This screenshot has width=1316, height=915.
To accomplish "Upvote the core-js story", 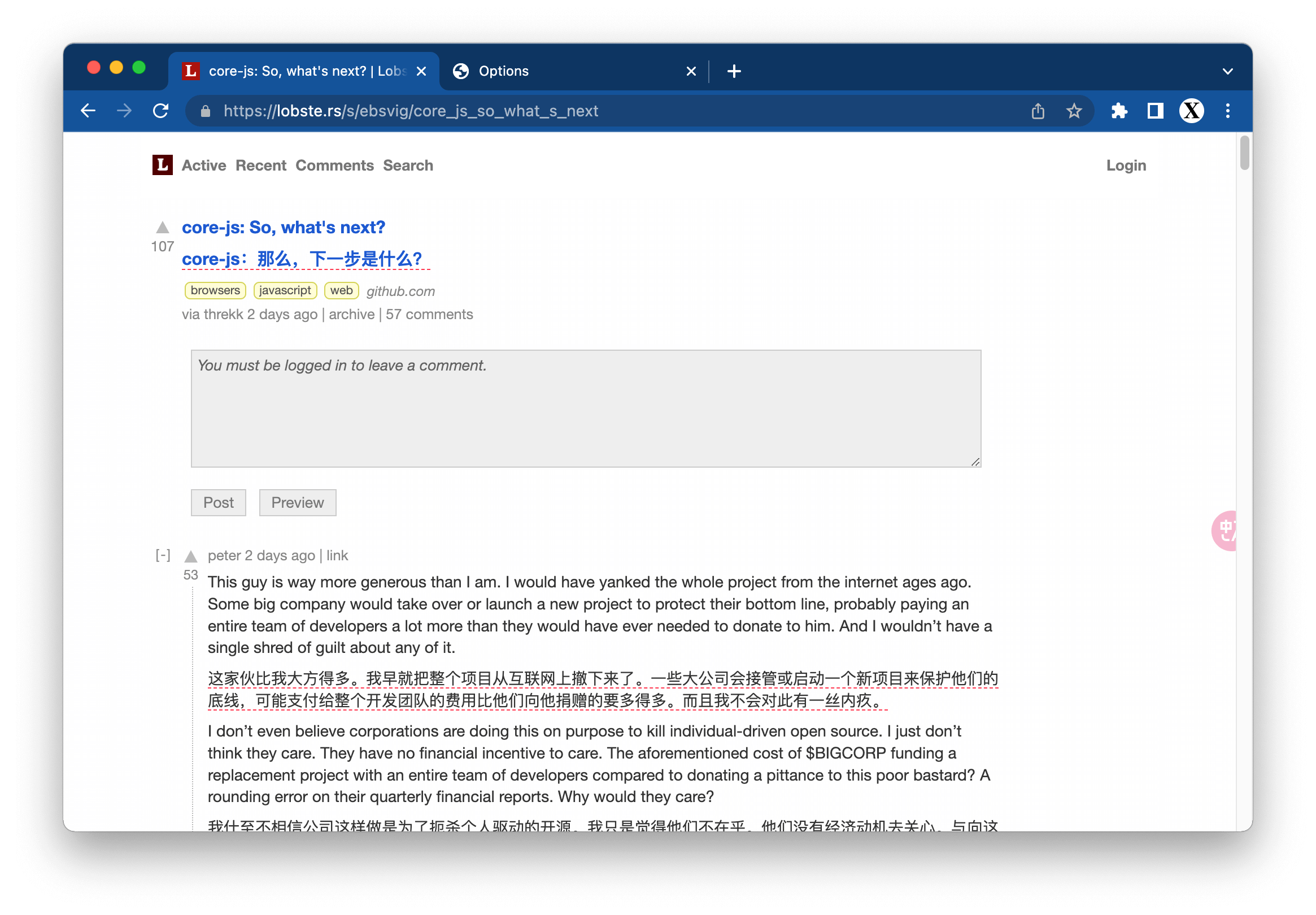I will click(163, 228).
